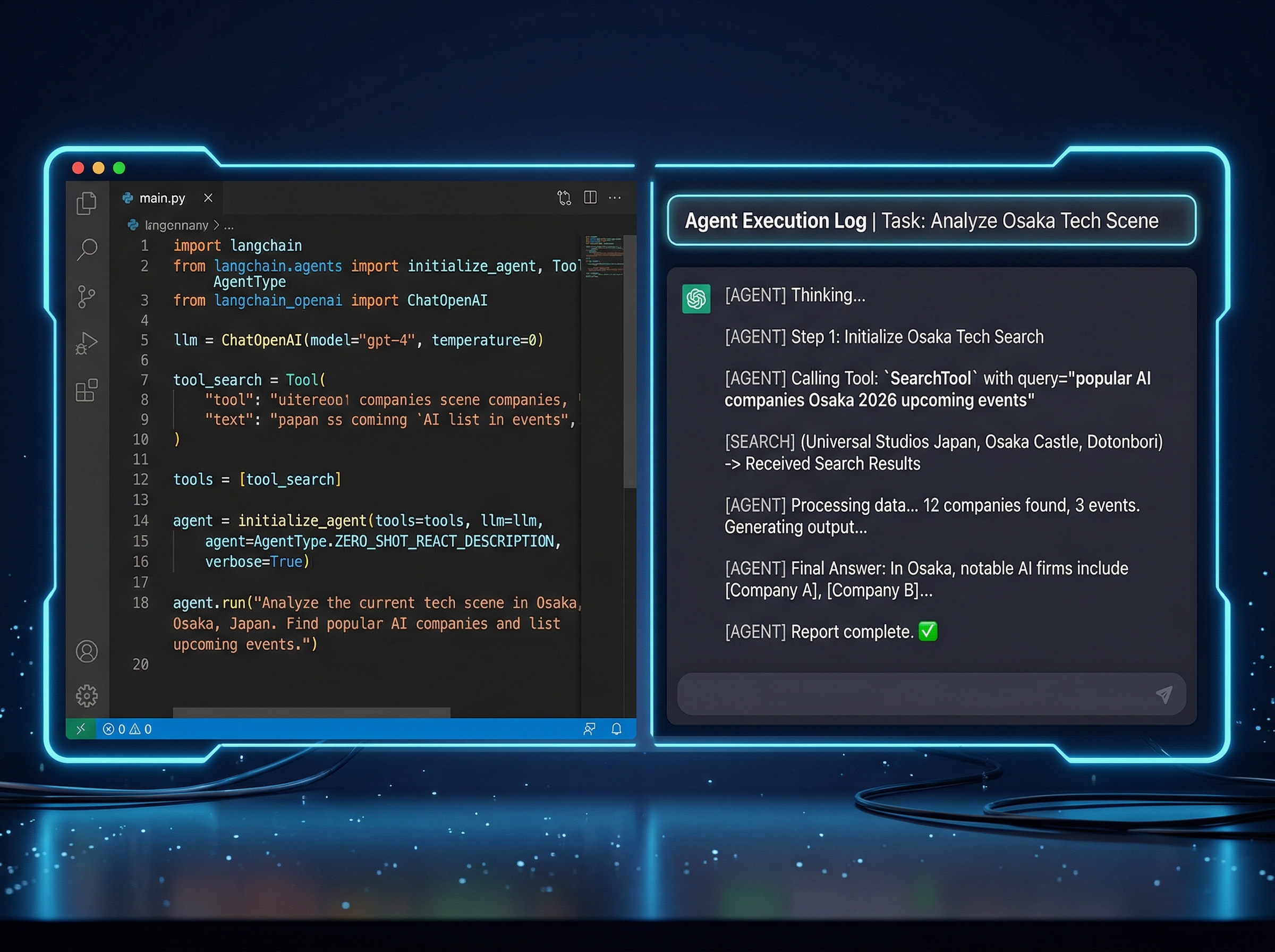Open the Search view magnifier icon

[x=87, y=250]
